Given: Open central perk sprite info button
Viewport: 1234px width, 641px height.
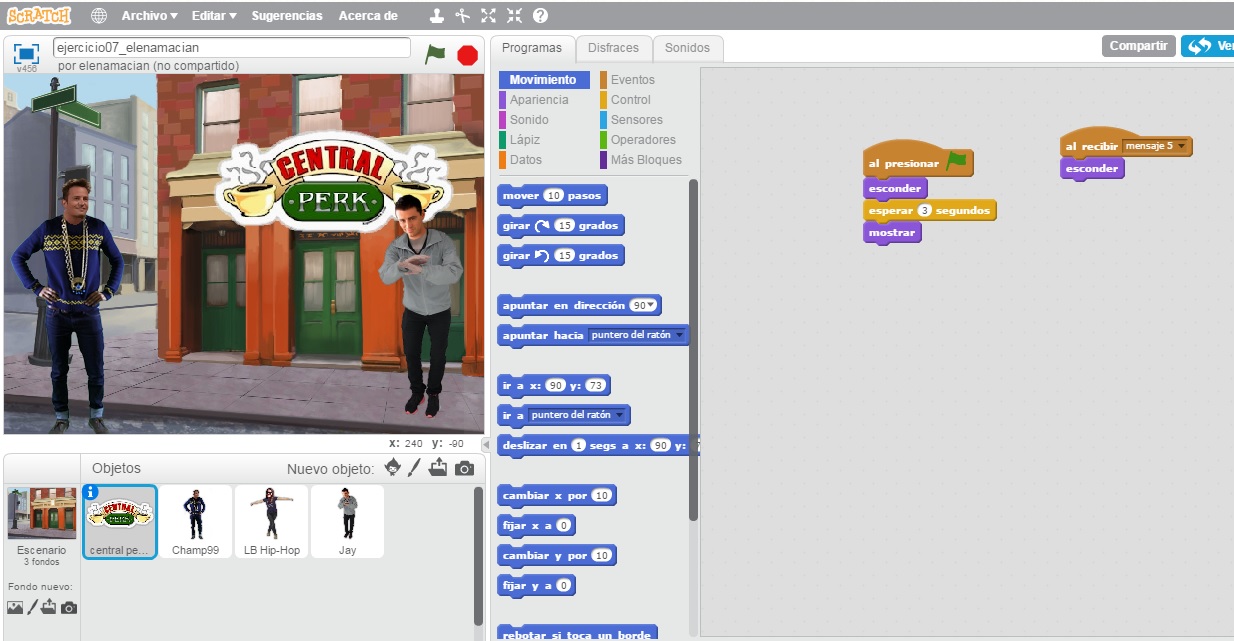Looking at the screenshot, I should click(x=91, y=492).
